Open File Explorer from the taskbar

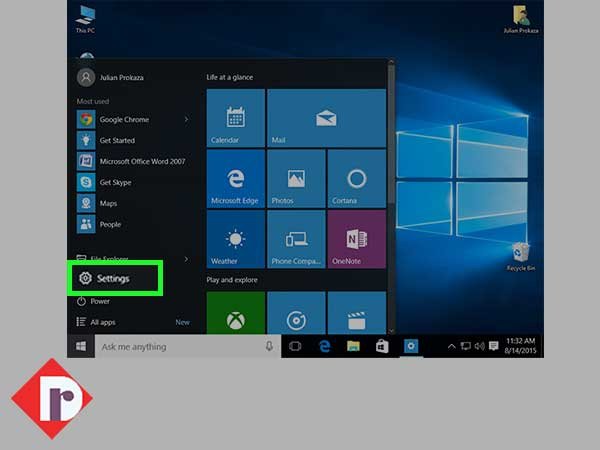pos(353,346)
